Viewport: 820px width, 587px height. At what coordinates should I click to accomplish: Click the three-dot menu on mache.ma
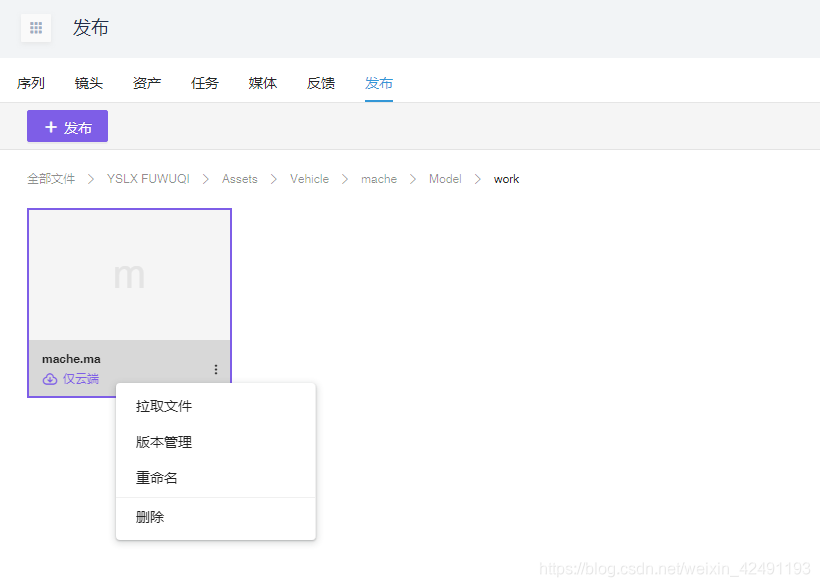(216, 369)
